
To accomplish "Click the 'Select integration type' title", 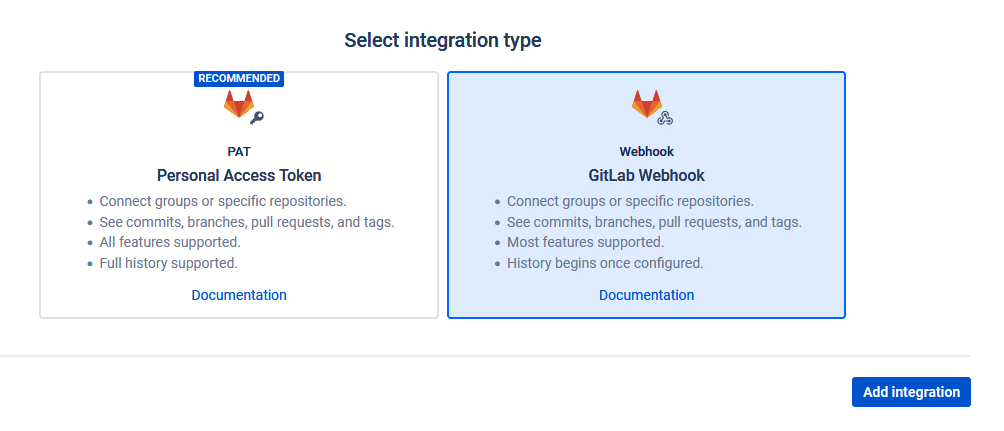I will pyautogui.click(x=442, y=40).
